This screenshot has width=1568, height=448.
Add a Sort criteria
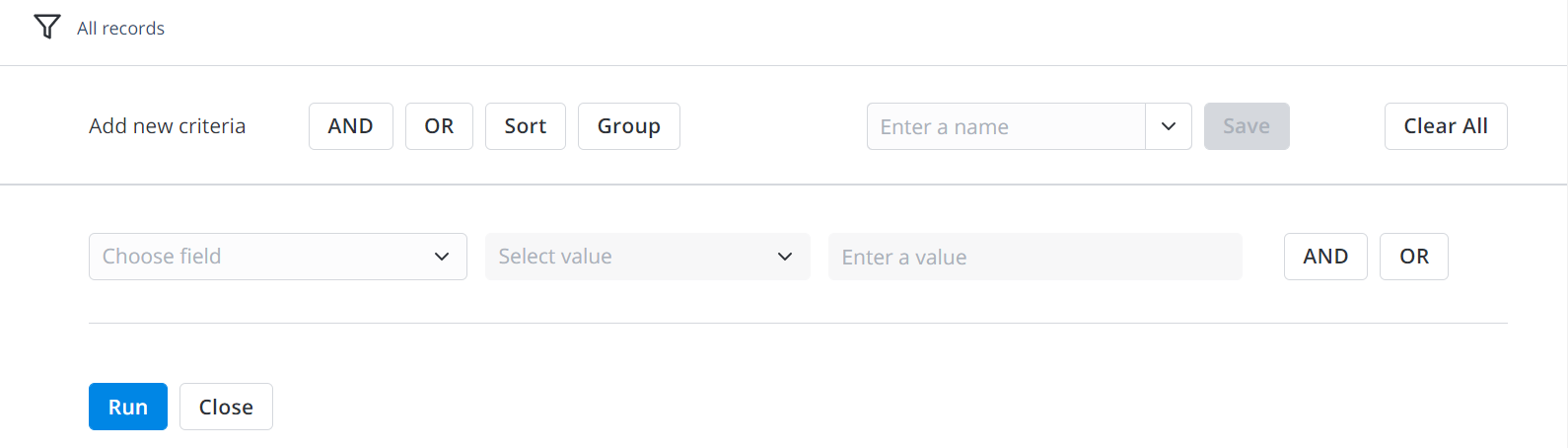tap(525, 126)
